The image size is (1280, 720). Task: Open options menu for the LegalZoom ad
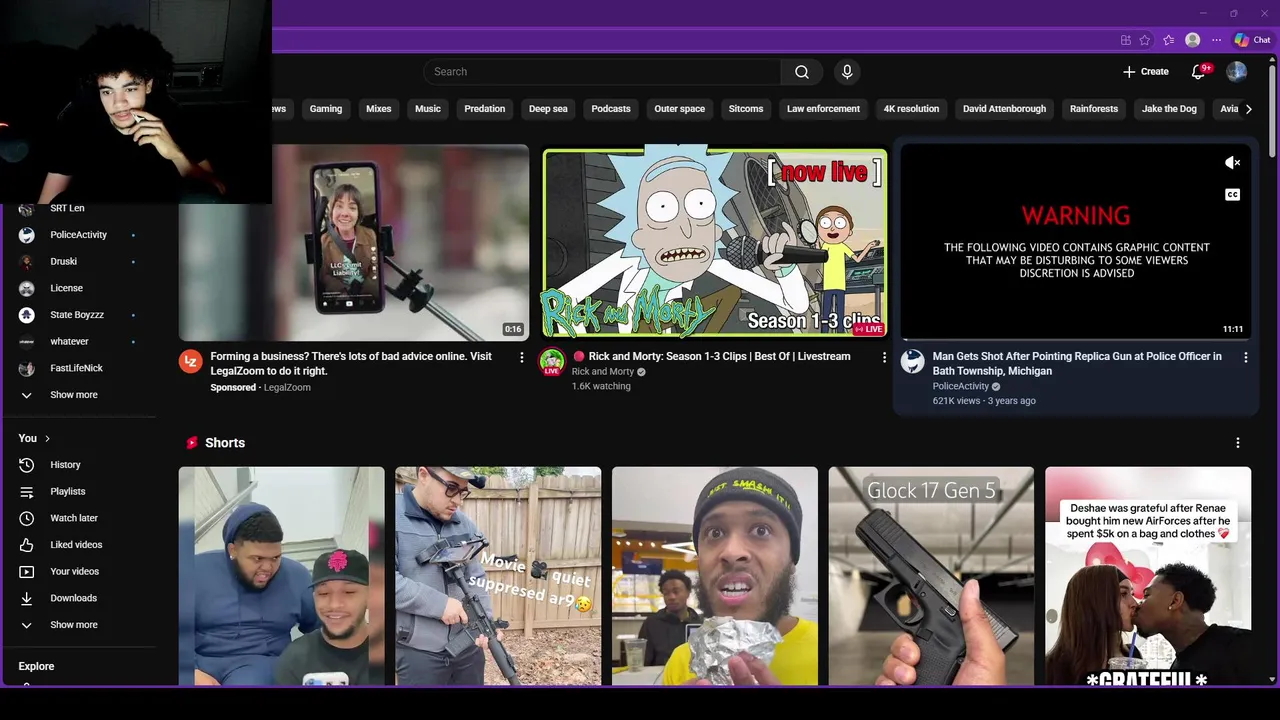coord(521,357)
